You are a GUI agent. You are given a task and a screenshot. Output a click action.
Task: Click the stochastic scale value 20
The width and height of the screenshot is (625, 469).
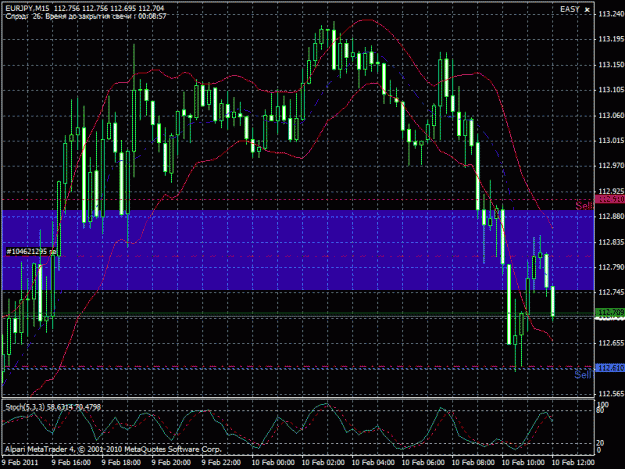pyautogui.click(x=601, y=443)
